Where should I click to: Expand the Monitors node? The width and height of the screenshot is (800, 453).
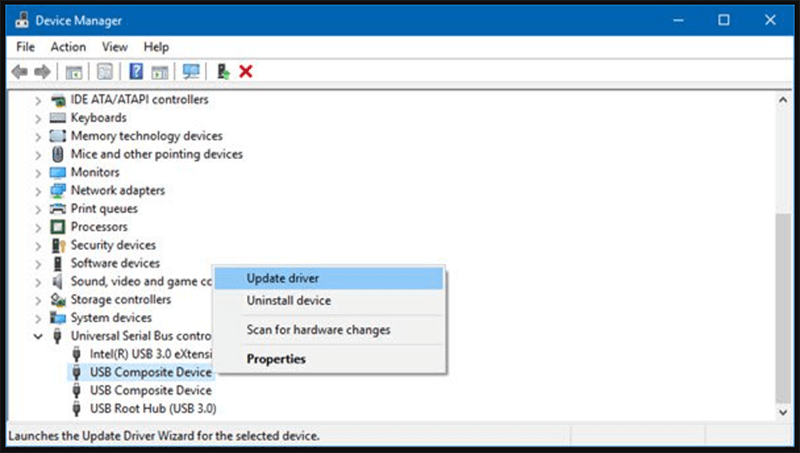tap(38, 173)
